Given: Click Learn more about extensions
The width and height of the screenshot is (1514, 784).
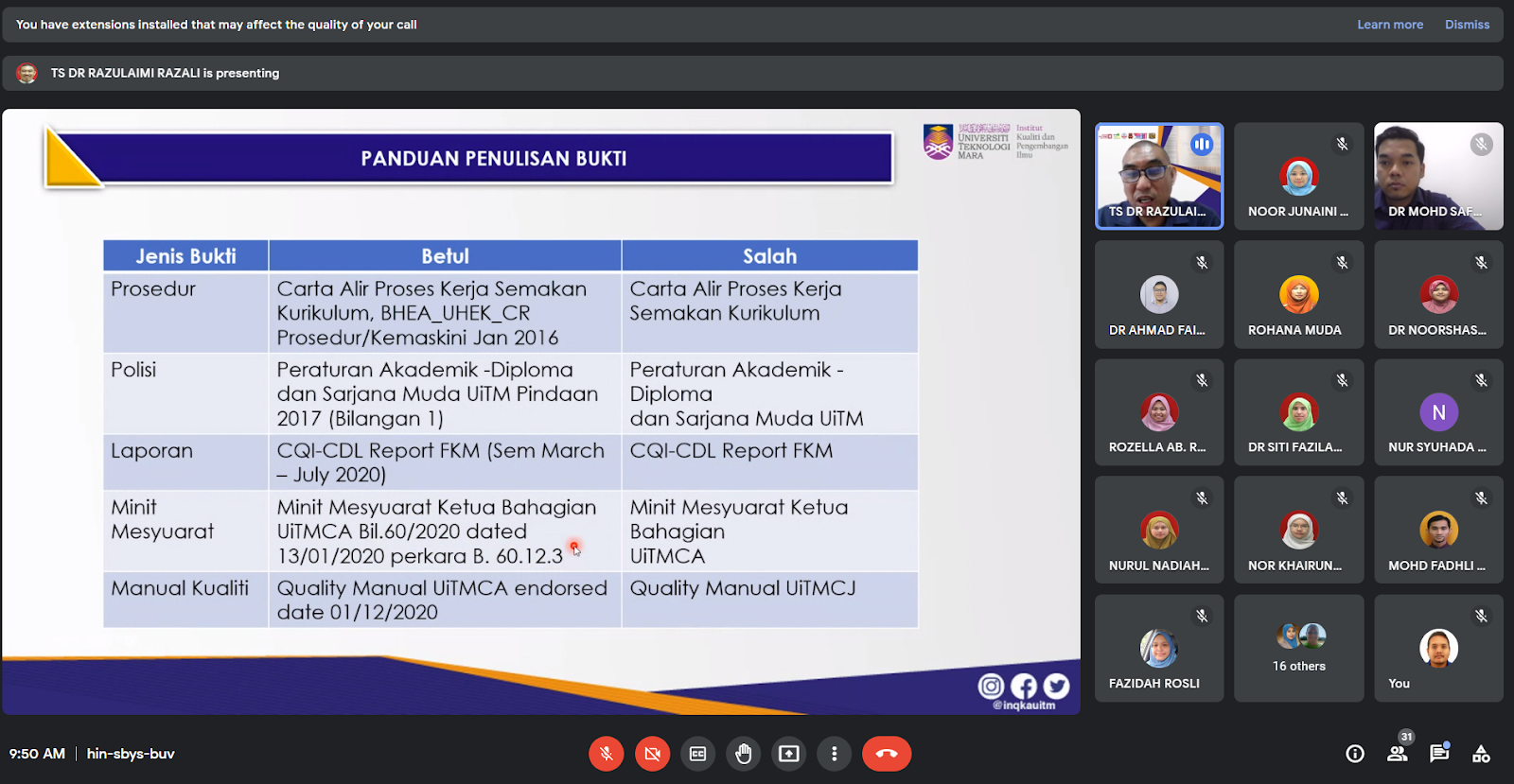Looking at the screenshot, I should pos(1390,25).
